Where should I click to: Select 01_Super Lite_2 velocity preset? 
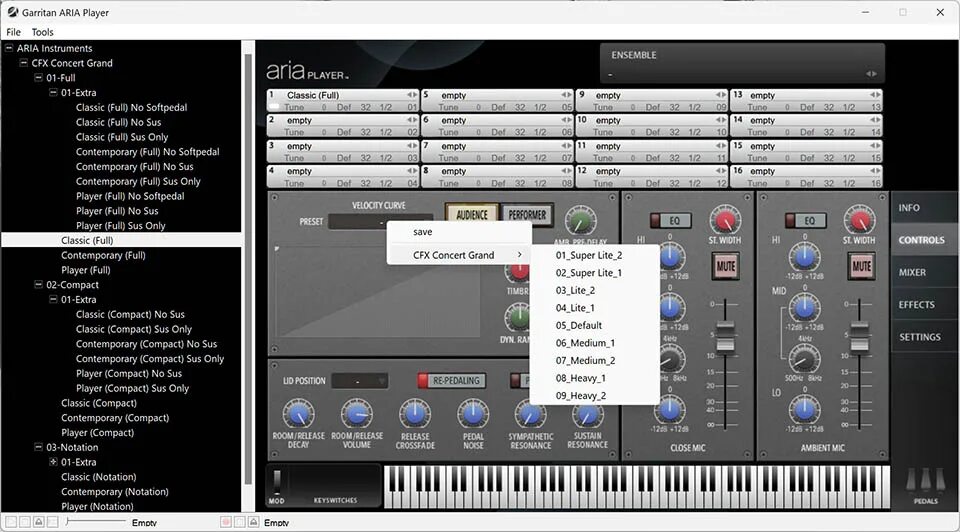[594, 255]
